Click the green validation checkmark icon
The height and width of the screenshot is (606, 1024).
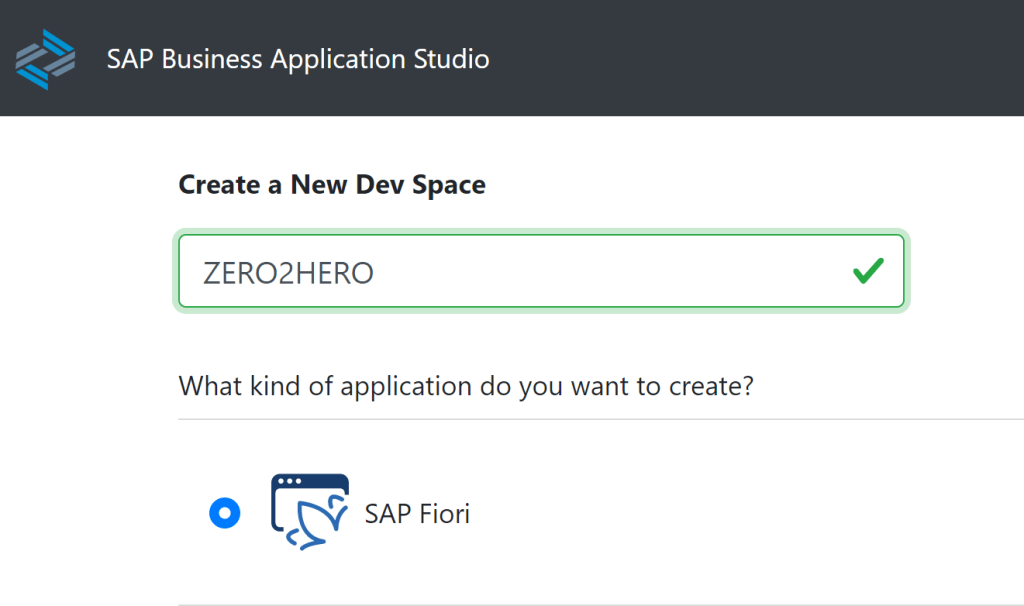tap(868, 271)
